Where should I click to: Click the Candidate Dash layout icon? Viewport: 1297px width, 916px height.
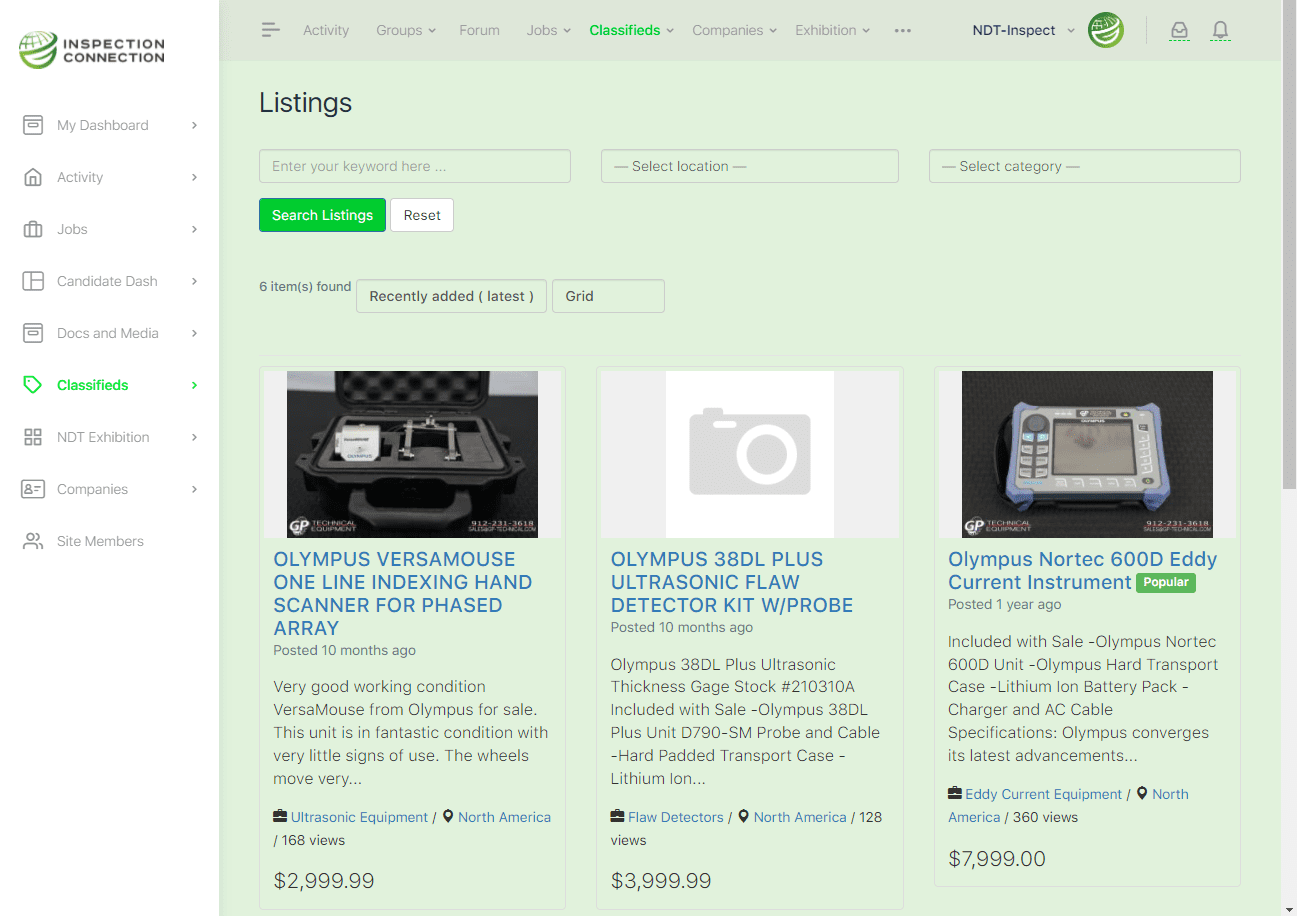click(x=33, y=281)
